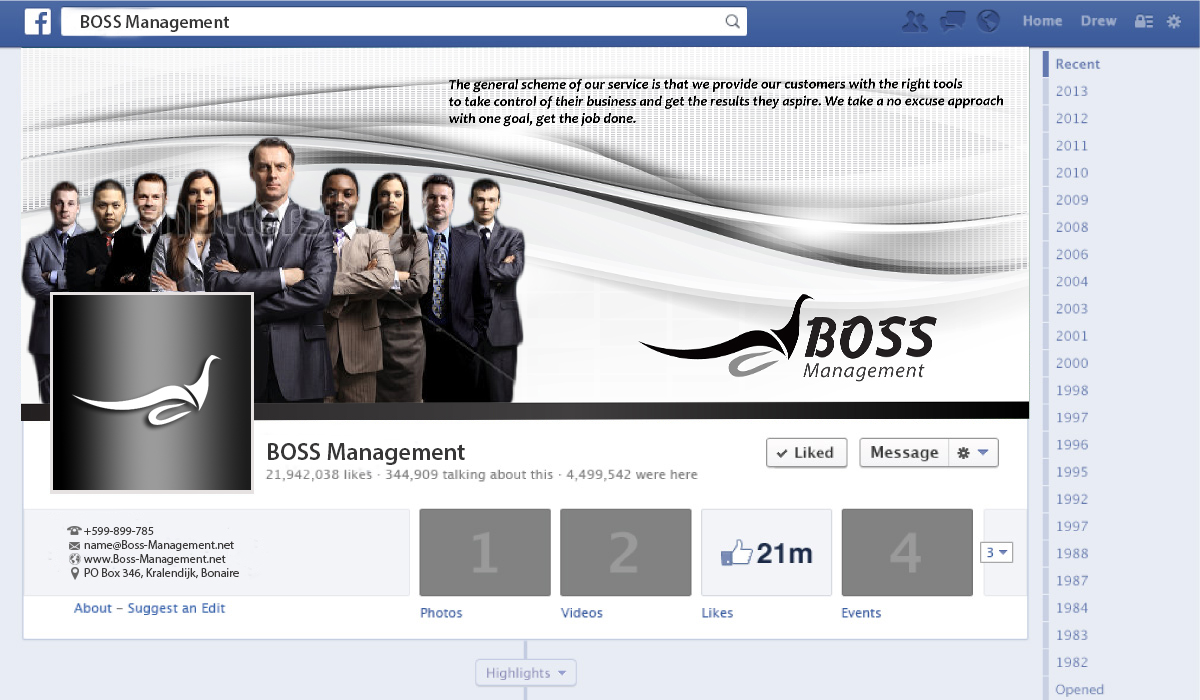Click the search magnifier icon
This screenshot has height=700, width=1200.
(733, 21)
